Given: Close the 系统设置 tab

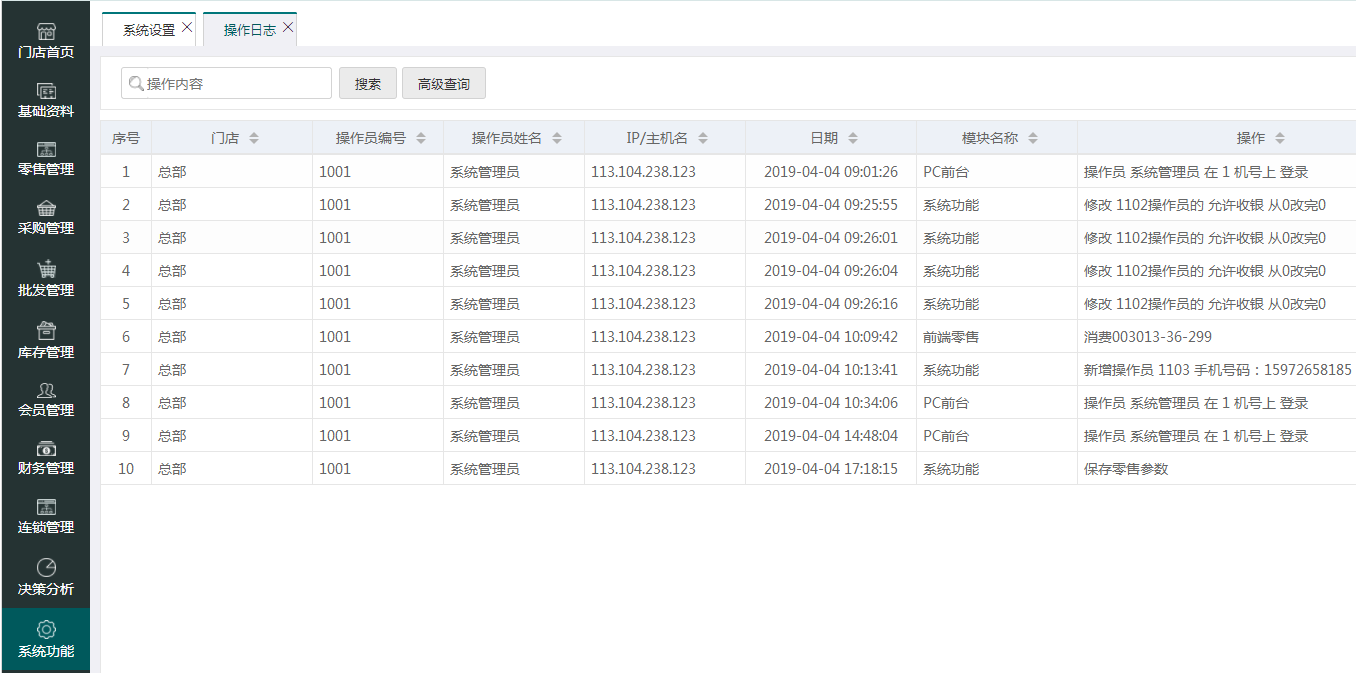Looking at the screenshot, I should [x=187, y=28].
